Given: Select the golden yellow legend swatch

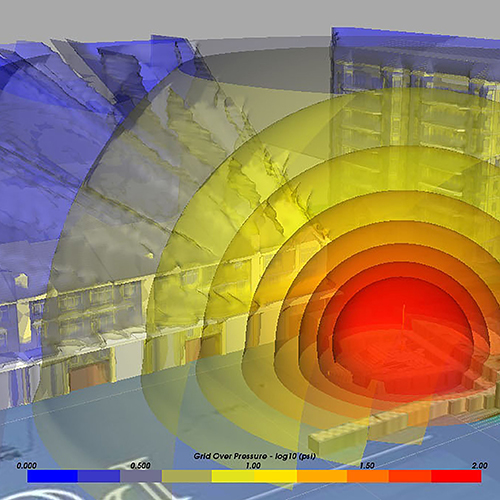Looking at the screenshot, I should click(x=275, y=476).
